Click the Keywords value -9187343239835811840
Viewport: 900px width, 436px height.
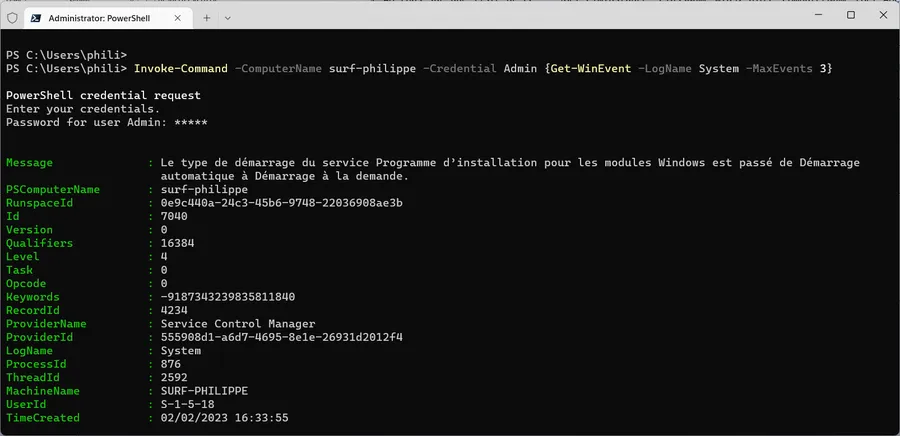click(228, 297)
